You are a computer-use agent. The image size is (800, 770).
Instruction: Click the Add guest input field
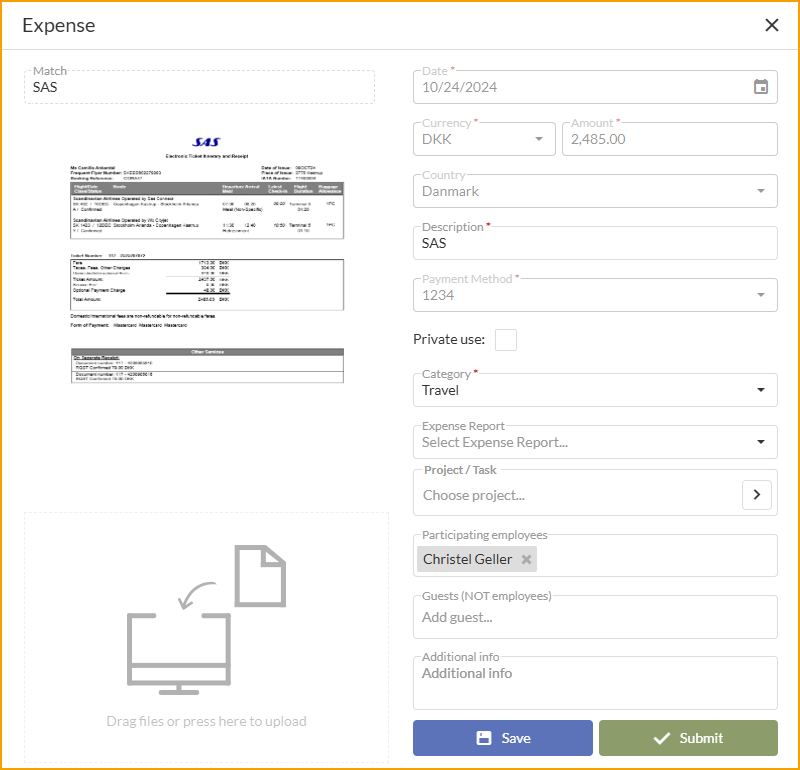point(595,617)
